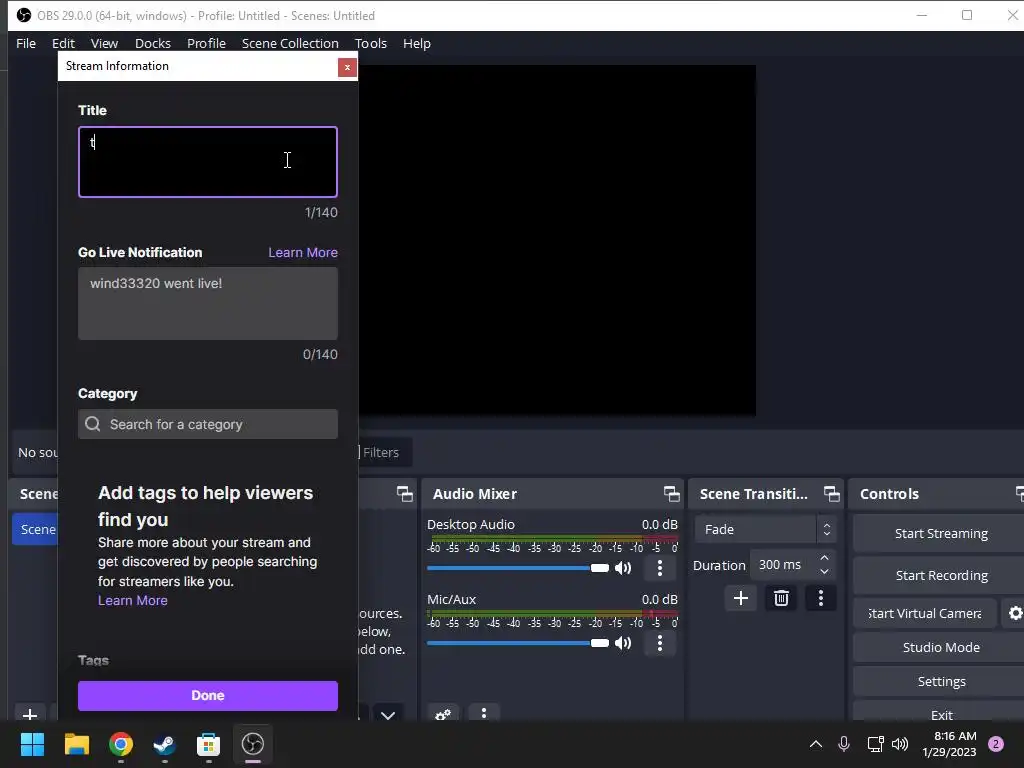Screen dimensions: 1024x768
Task: Click Start Virtual Camera
Action: pyautogui.click(x=925, y=613)
